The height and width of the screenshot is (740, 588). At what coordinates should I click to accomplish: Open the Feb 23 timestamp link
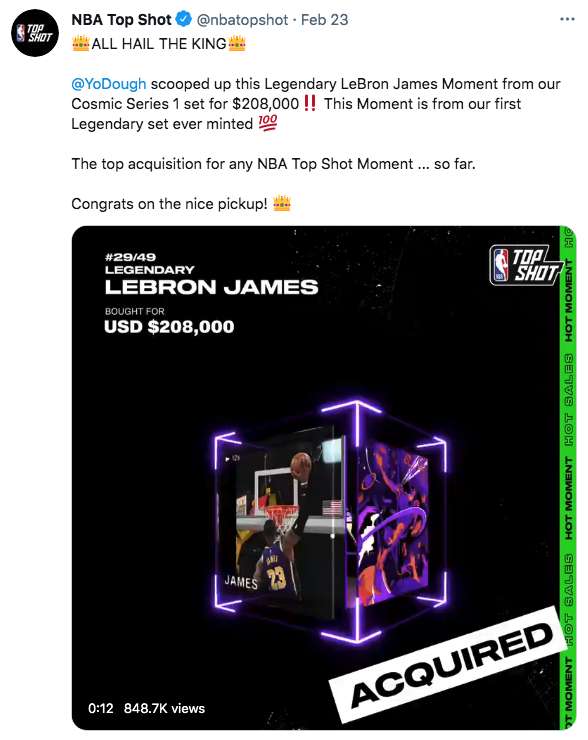click(x=325, y=19)
